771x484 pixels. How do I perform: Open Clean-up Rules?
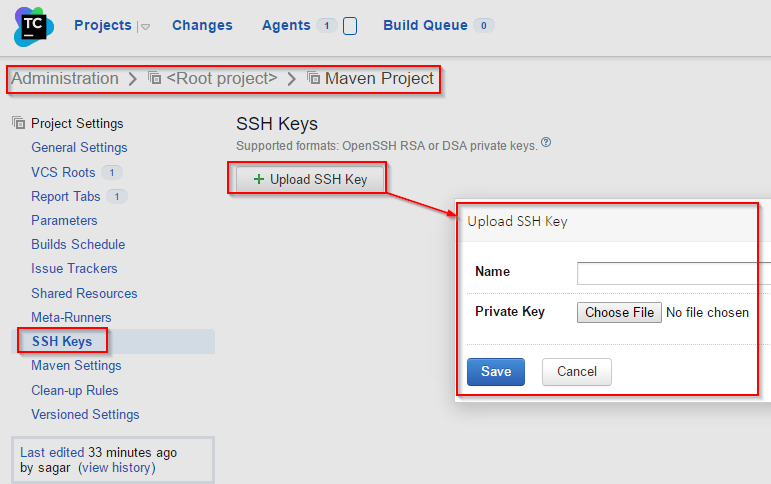75,390
